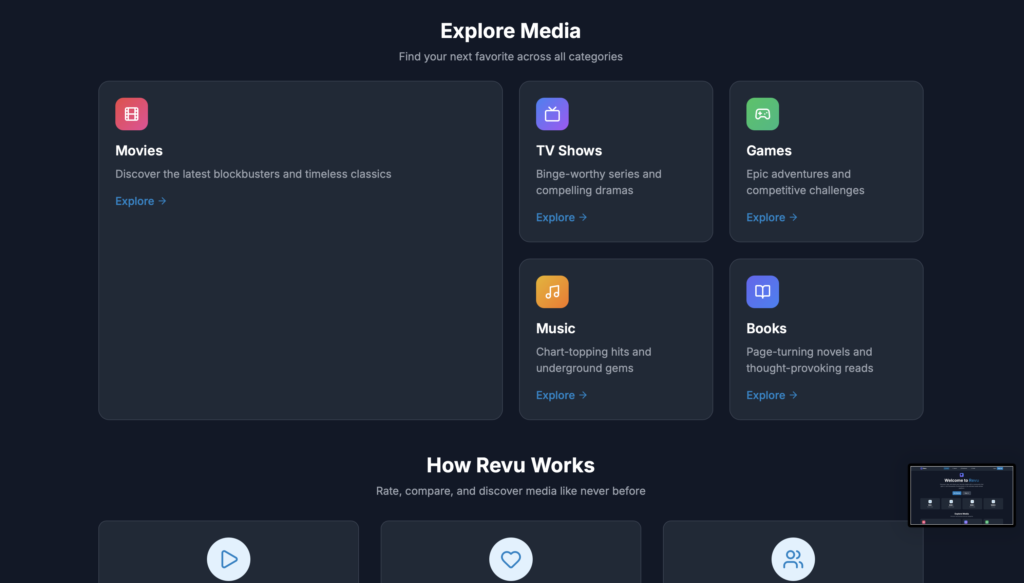This screenshot has width=1024, height=583.
Task: Click the circular heart icon
Action: coord(511,559)
